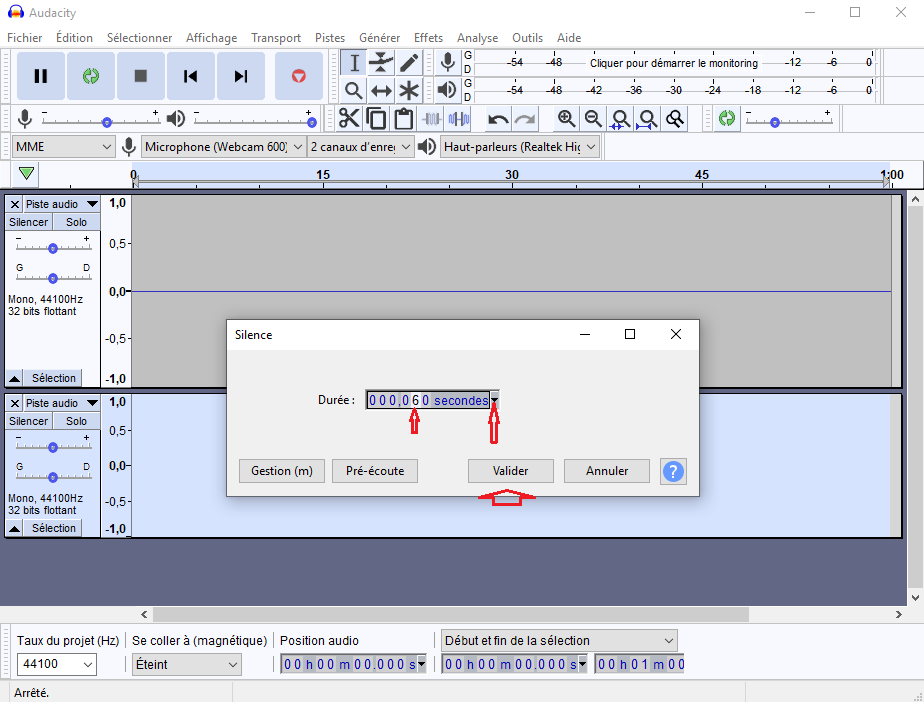
Task: Expand the duration format arrow next to secondes
Action: point(494,400)
